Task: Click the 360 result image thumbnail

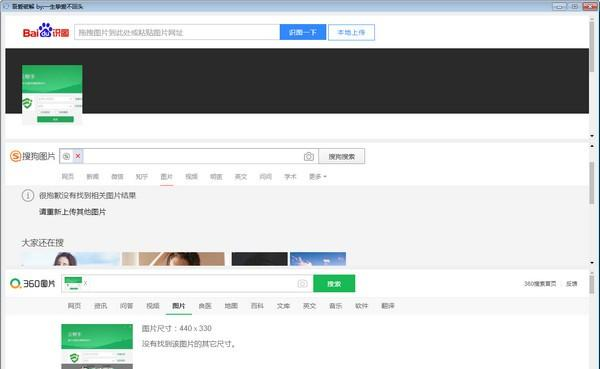Action: (97, 346)
